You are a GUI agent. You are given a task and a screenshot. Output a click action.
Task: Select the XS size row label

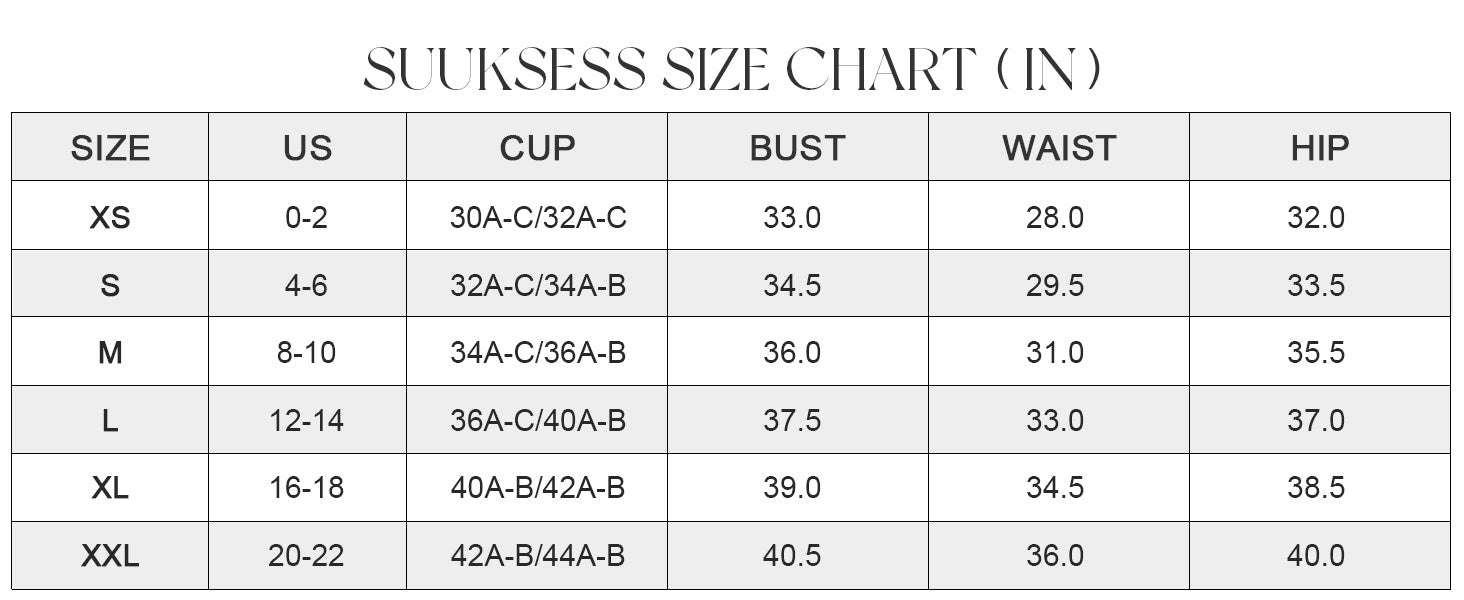pos(110,217)
